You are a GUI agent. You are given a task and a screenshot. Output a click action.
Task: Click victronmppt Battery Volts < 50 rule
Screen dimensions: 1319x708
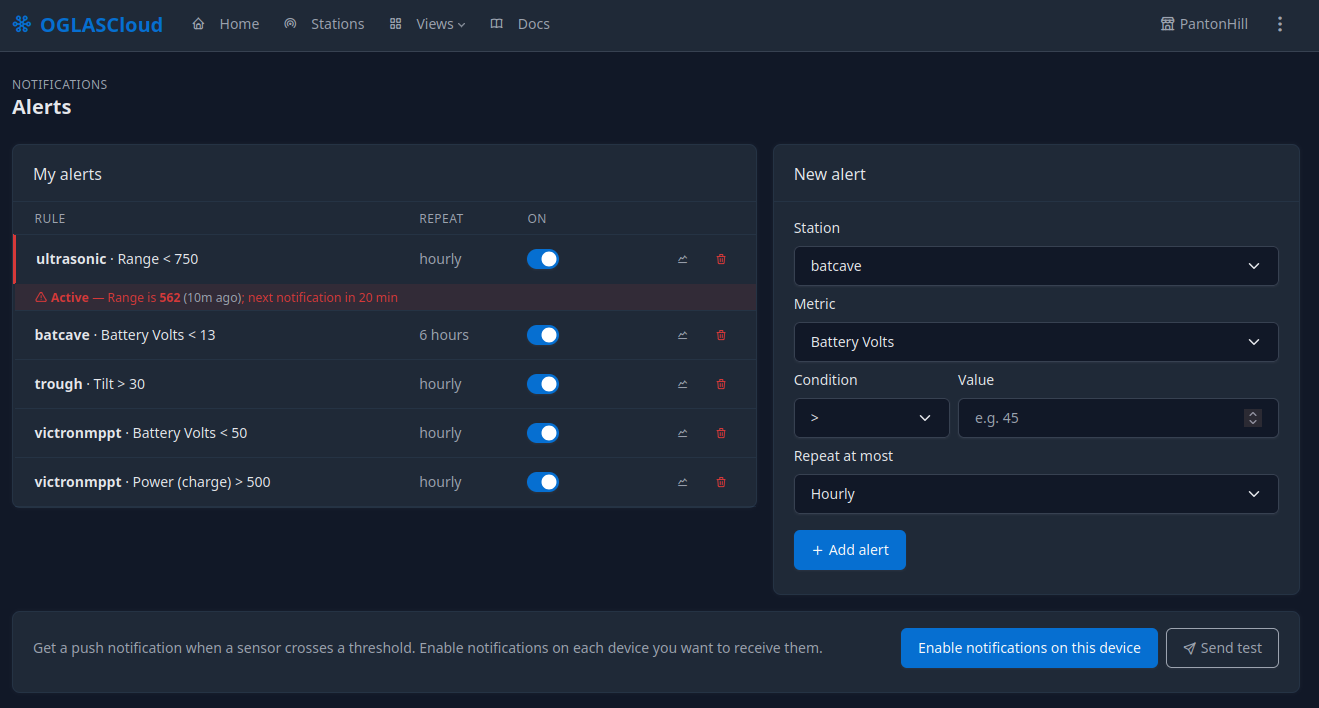pos(141,433)
